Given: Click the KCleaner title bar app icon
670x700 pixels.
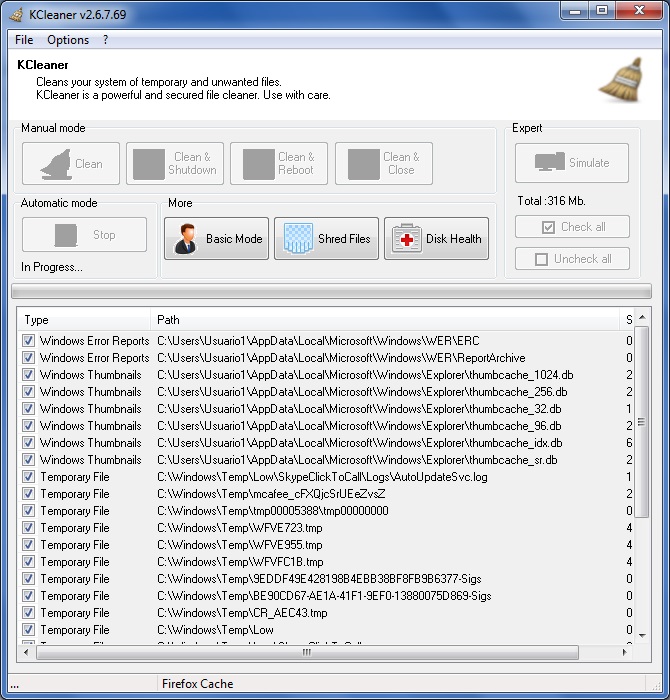Looking at the screenshot, I should [17, 15].
